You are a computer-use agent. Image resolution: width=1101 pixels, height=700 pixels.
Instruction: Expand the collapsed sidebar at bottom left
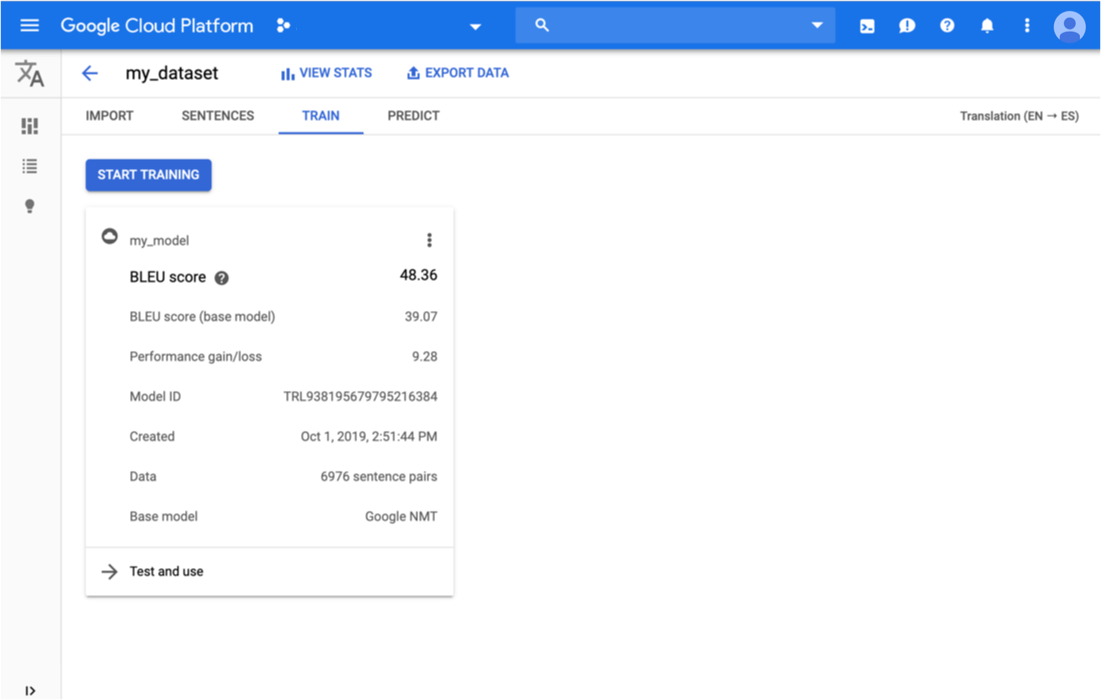pos(30,690)
